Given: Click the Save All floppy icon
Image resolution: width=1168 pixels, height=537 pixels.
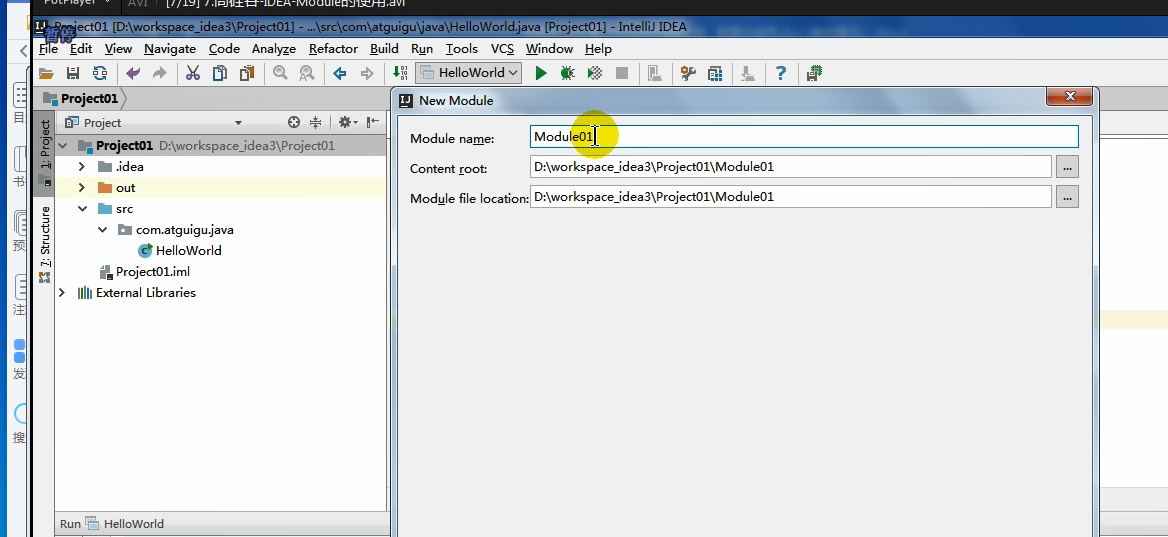Looking at the screenshot, I should tap(73, 73).
